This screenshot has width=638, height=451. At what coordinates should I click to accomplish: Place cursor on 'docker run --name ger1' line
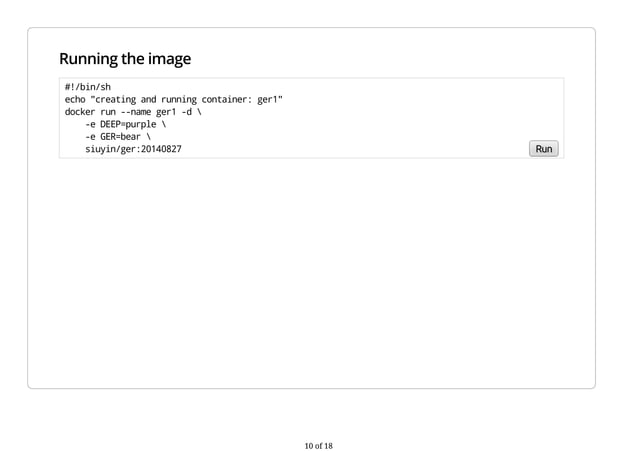(133, 112)
